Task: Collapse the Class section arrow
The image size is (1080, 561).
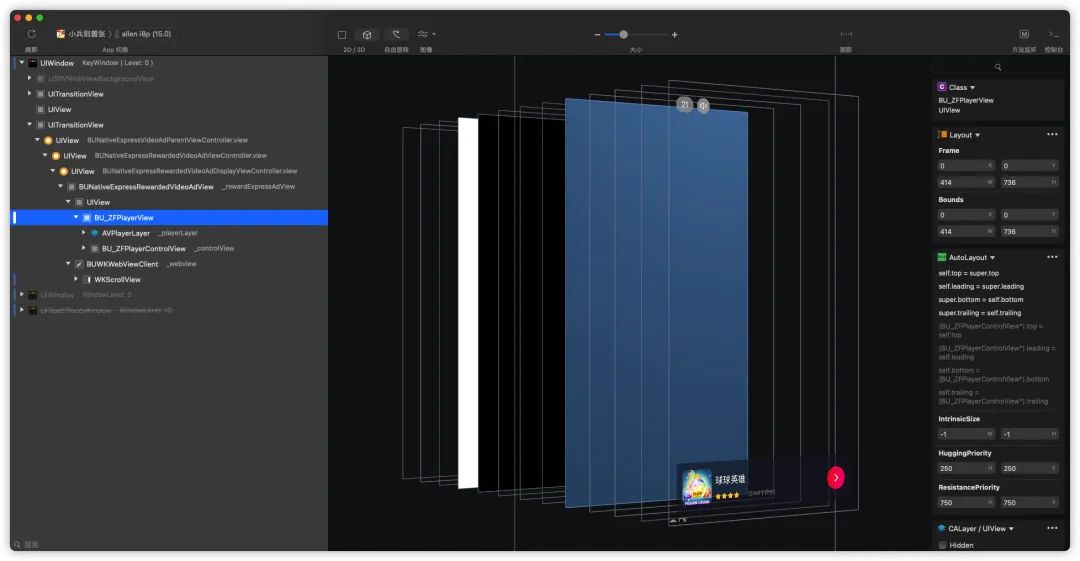Action: [x=973, y=88]
